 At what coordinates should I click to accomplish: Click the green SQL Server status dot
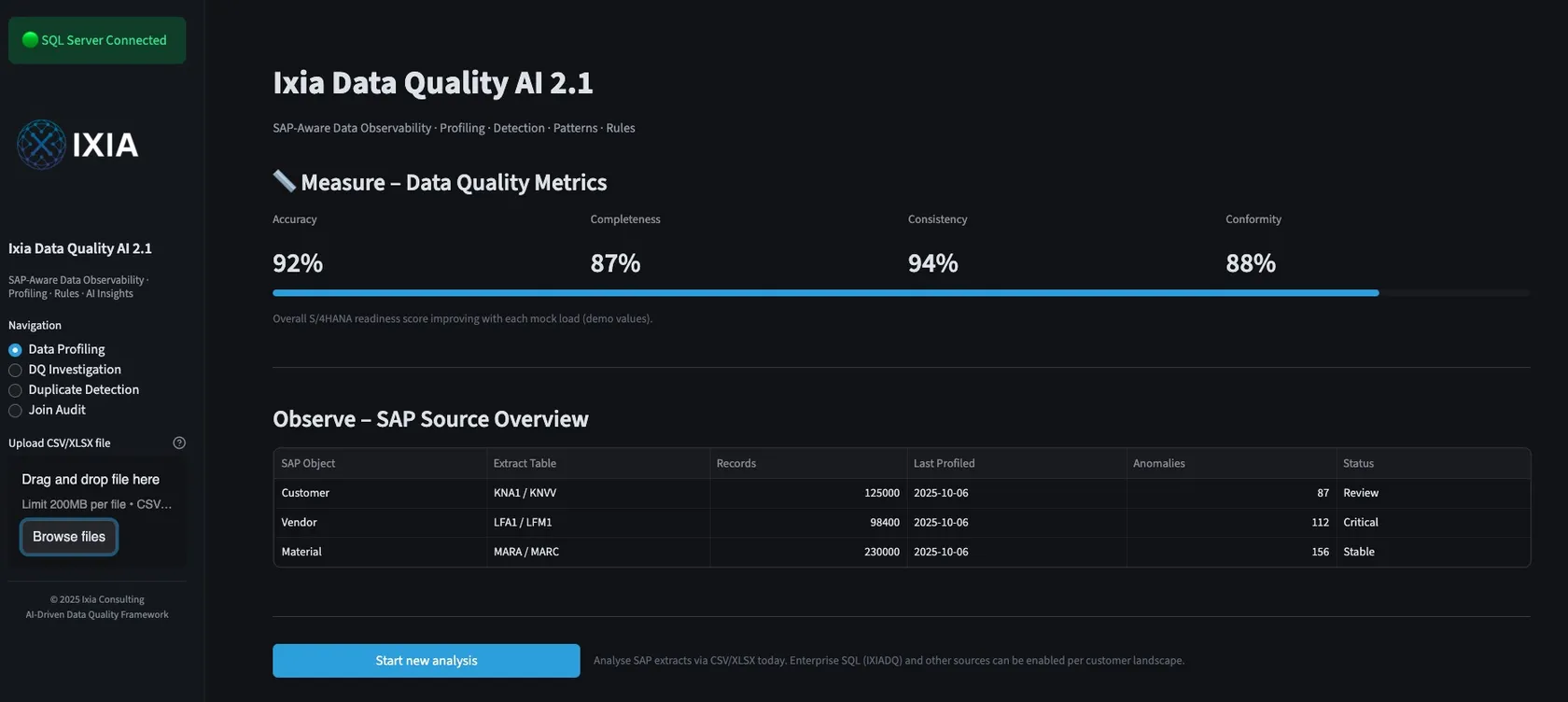(x=30, y=39)
